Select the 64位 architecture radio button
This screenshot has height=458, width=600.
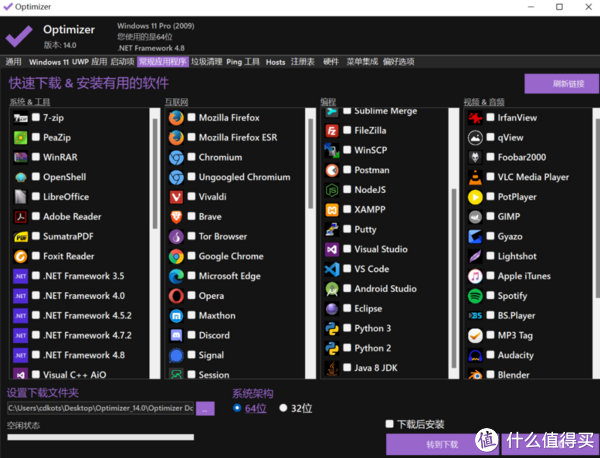point(237,408)
